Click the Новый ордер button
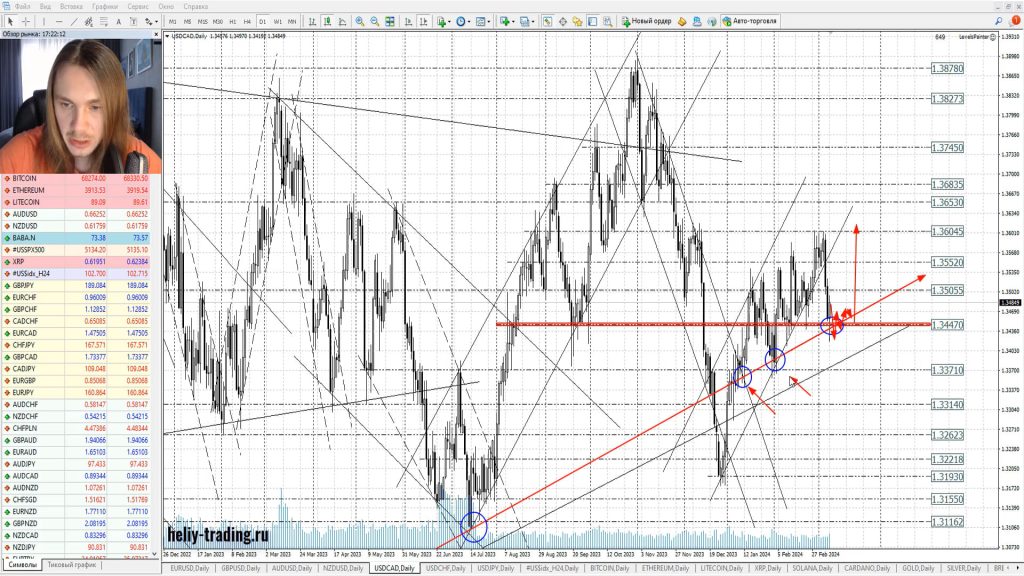 [651, 21]
